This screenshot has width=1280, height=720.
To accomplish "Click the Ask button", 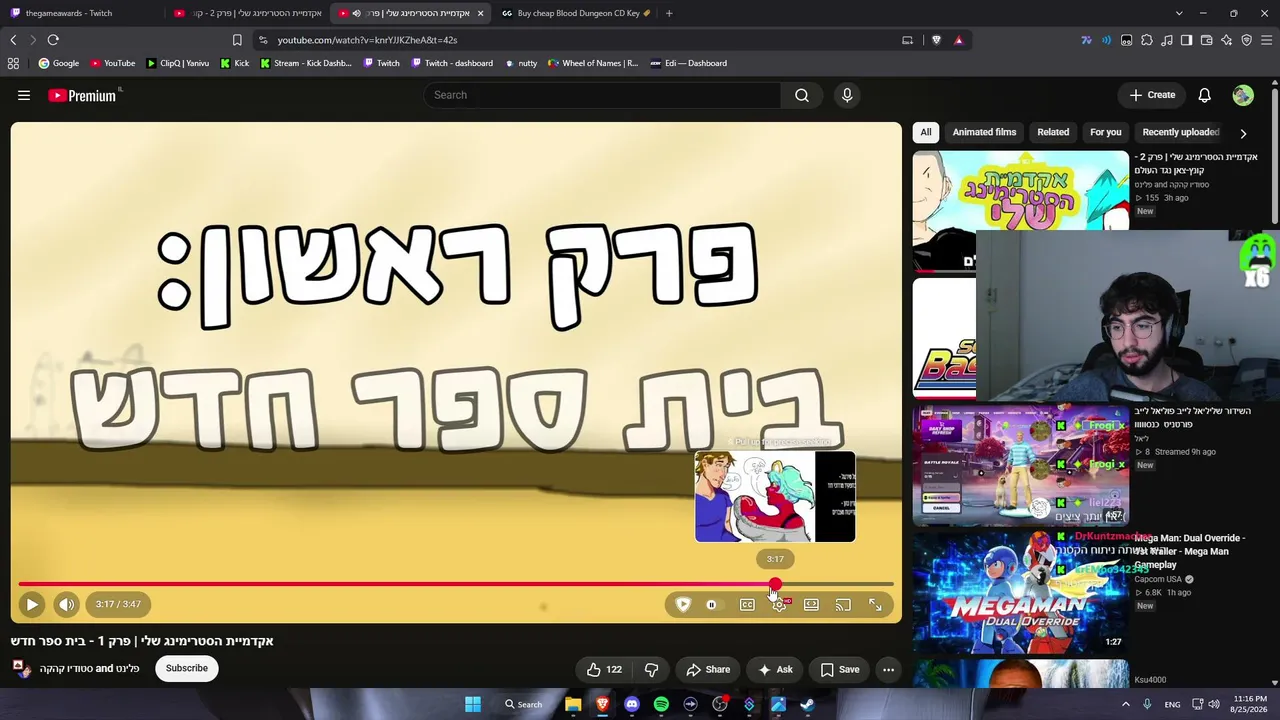I will [775, 670].
